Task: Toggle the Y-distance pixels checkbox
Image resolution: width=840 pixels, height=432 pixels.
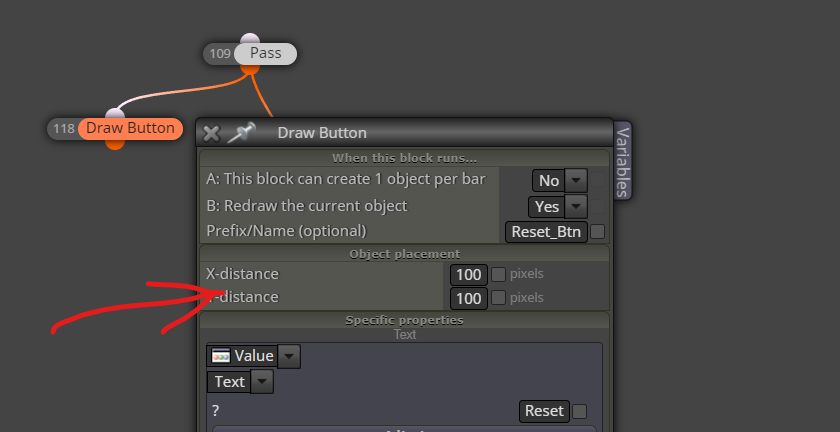Action: click(498, 297)
